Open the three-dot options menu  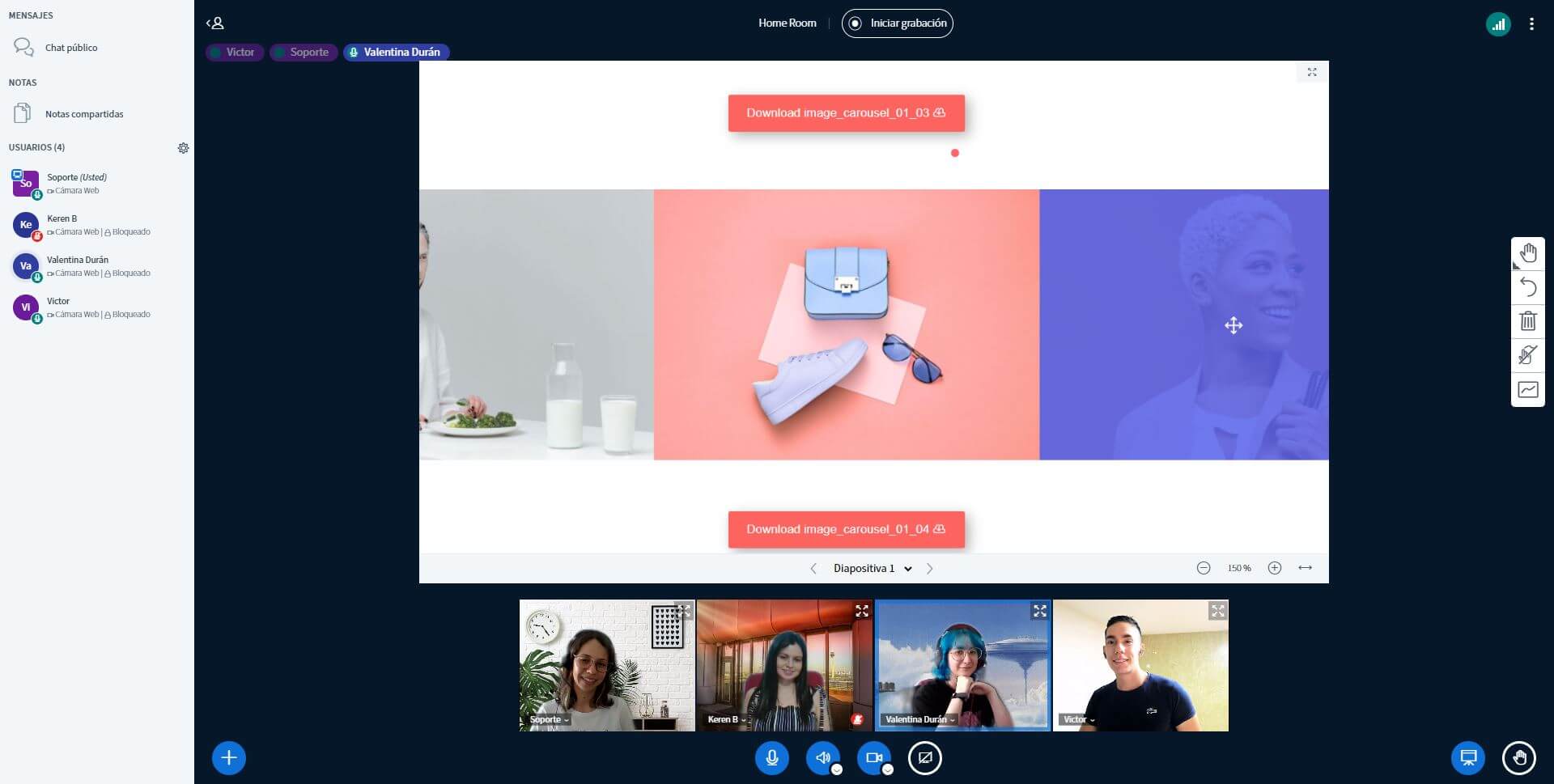coord(1531,24)
